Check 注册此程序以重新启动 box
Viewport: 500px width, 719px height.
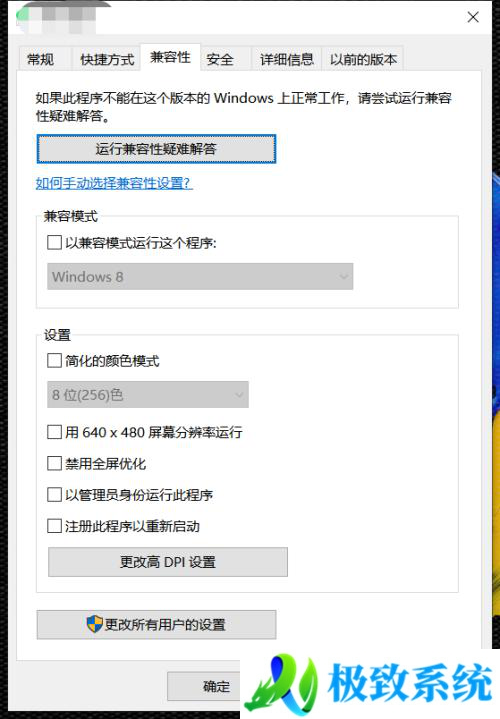click(55, 526)
